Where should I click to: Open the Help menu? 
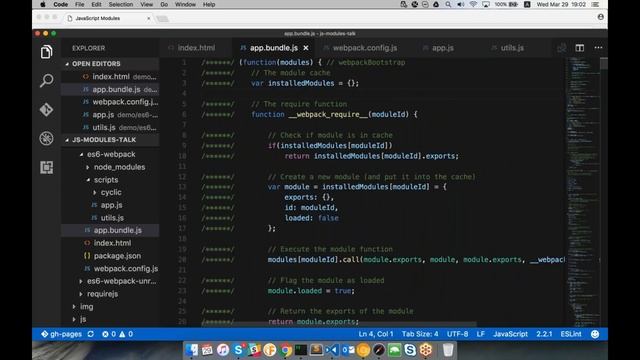tap(209, 4)
